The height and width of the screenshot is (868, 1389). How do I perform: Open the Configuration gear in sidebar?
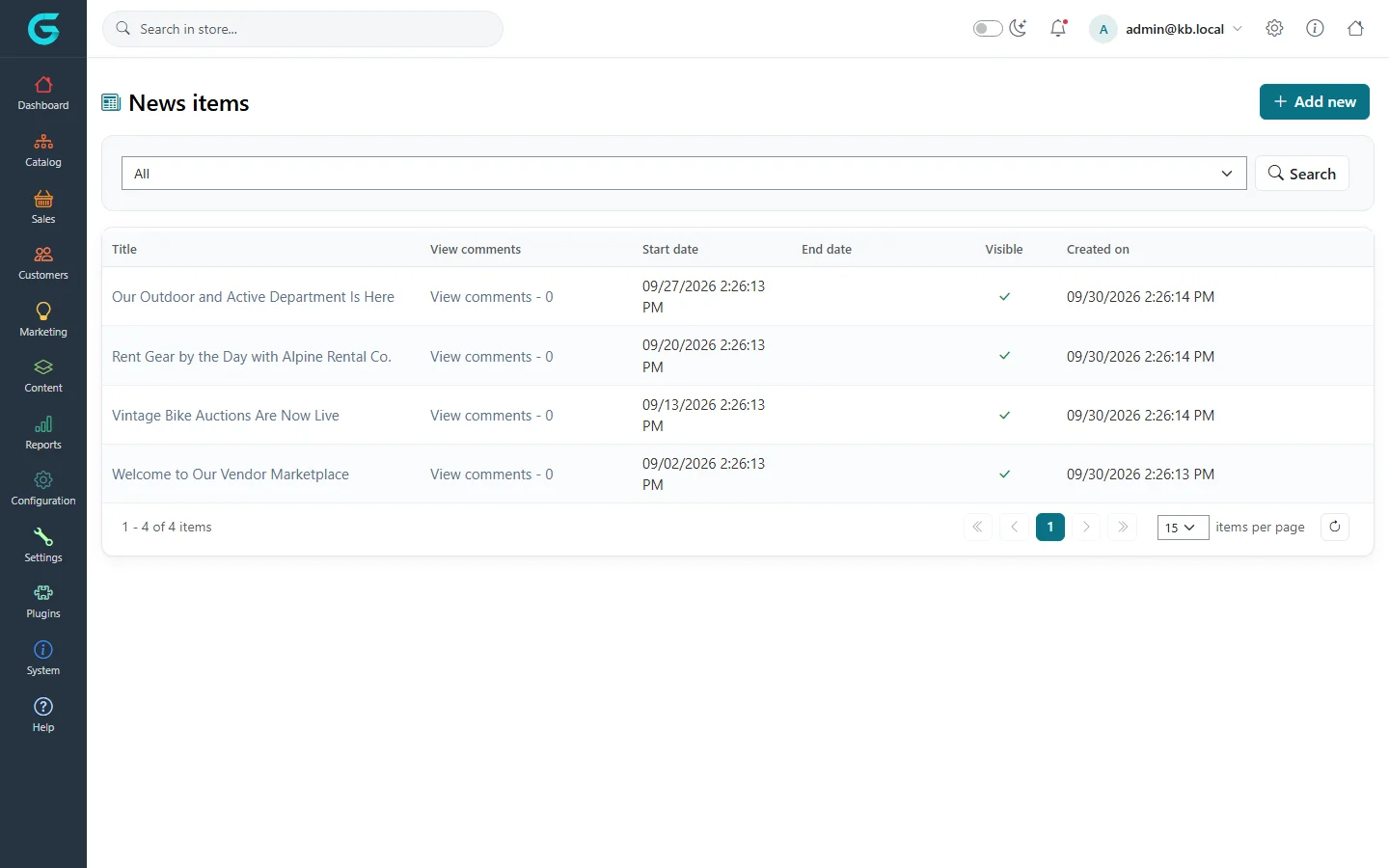click(43, 480)
